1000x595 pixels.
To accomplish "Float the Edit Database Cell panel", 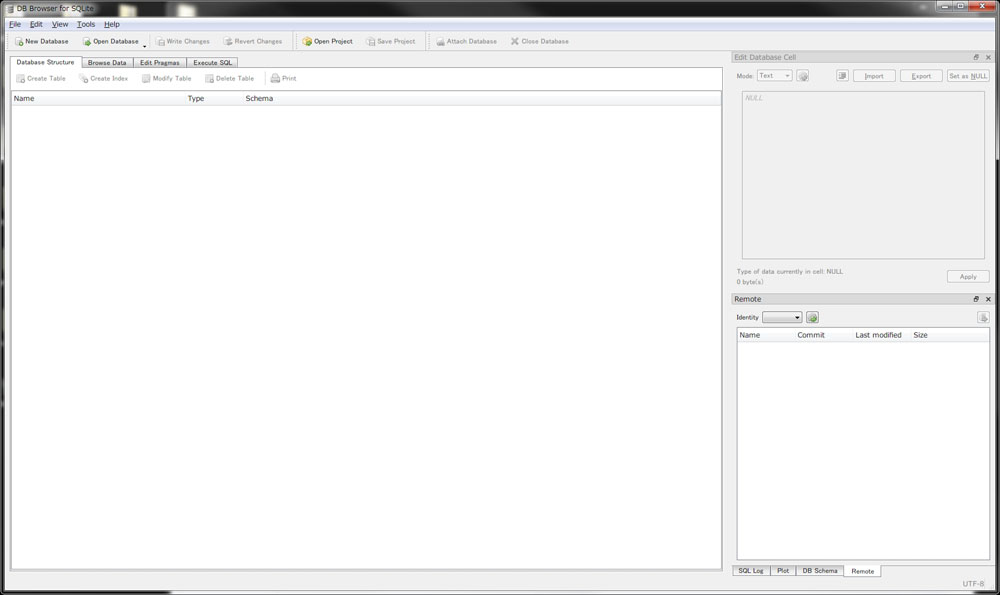I will click(x=976, y=57).
